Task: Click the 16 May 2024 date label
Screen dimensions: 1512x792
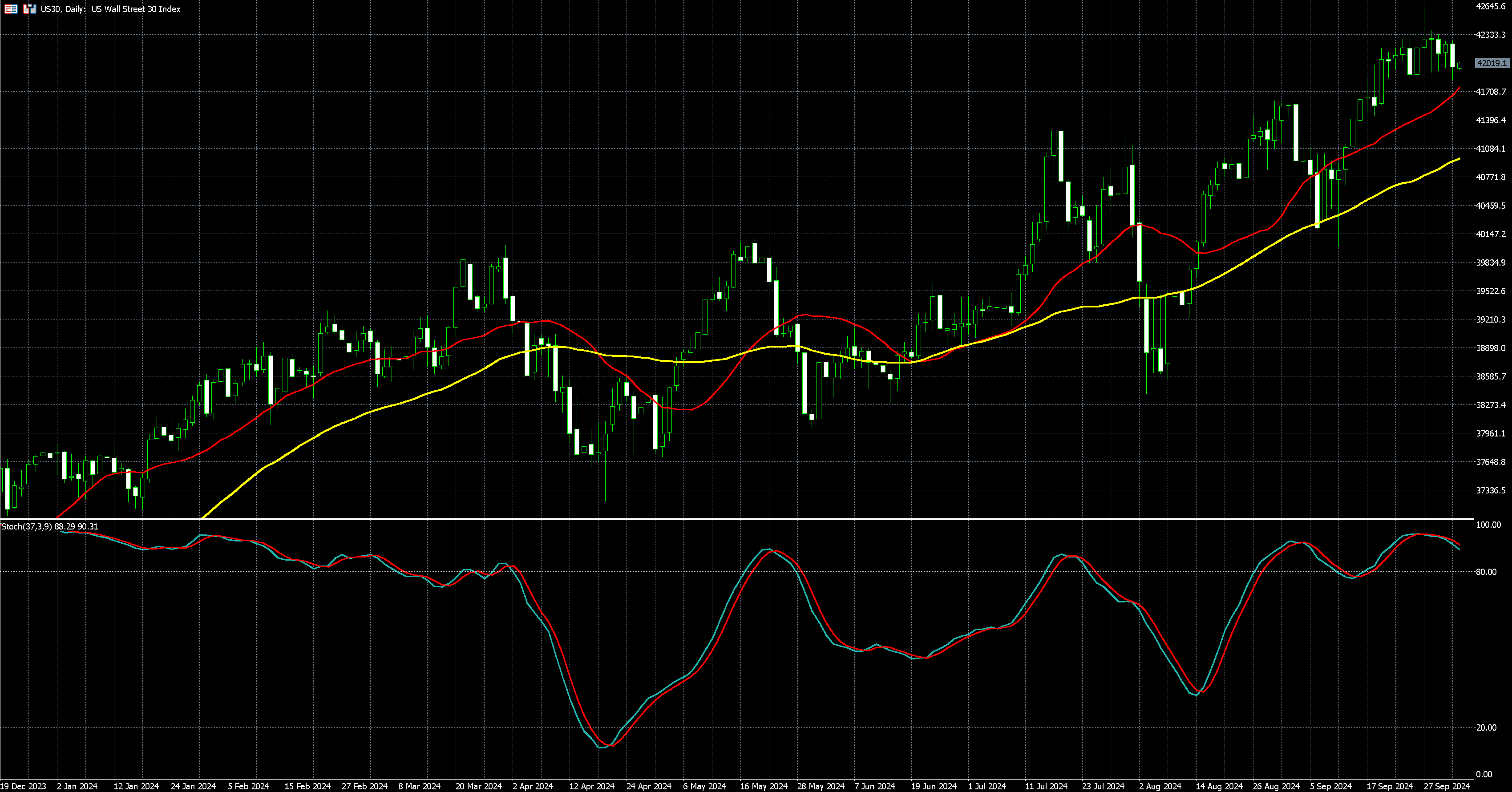Action: click(764, 786)
